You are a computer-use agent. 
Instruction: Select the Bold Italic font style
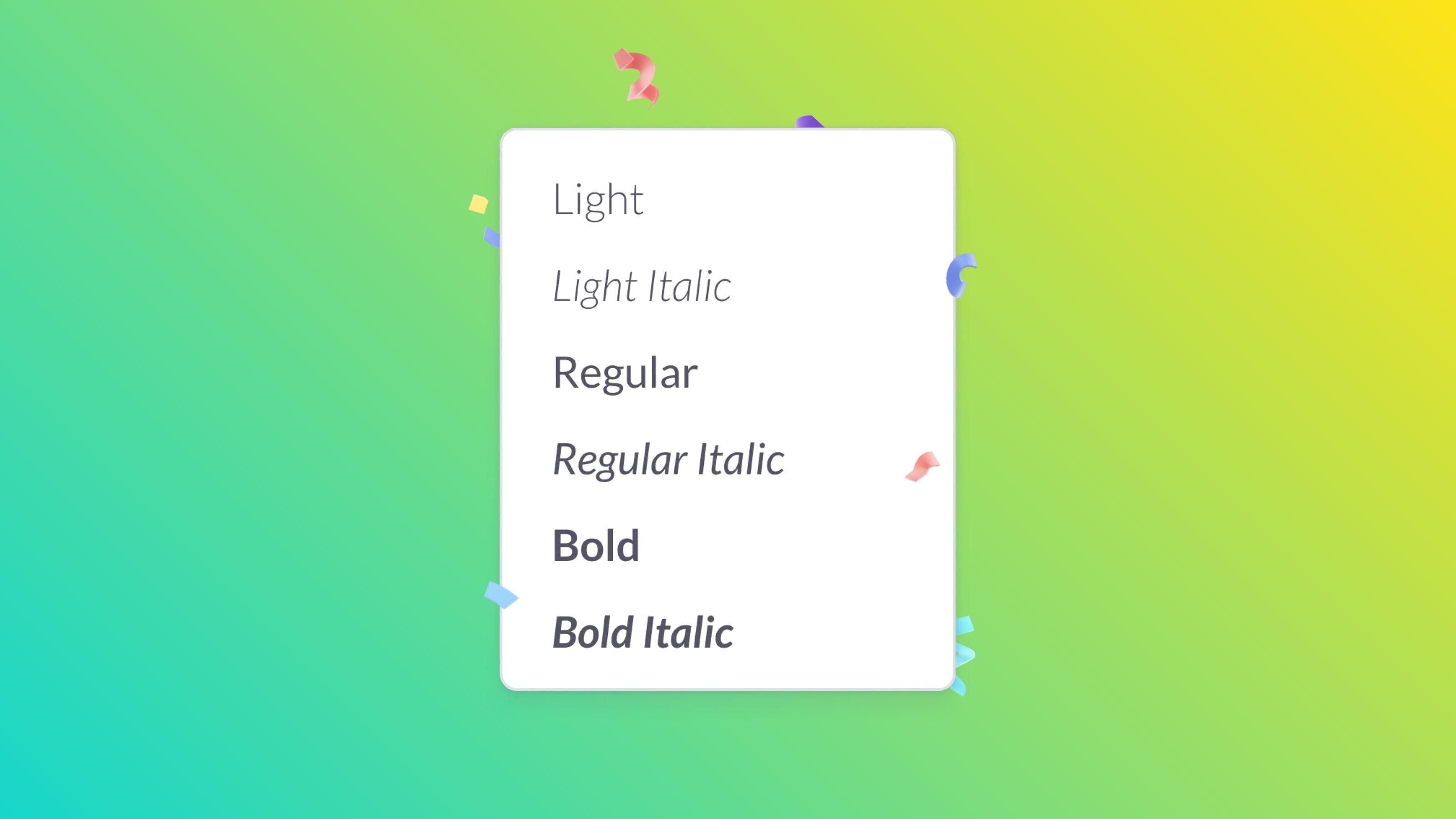point(641,632)
